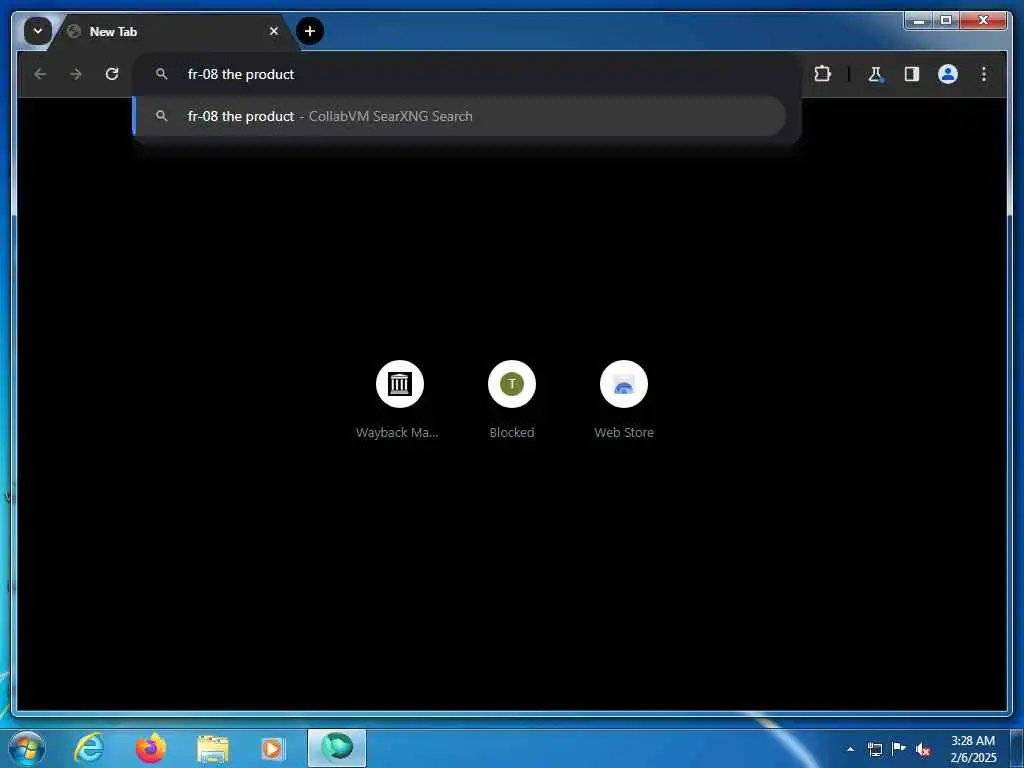Open the Web Store shortcut

coord(624,384)
